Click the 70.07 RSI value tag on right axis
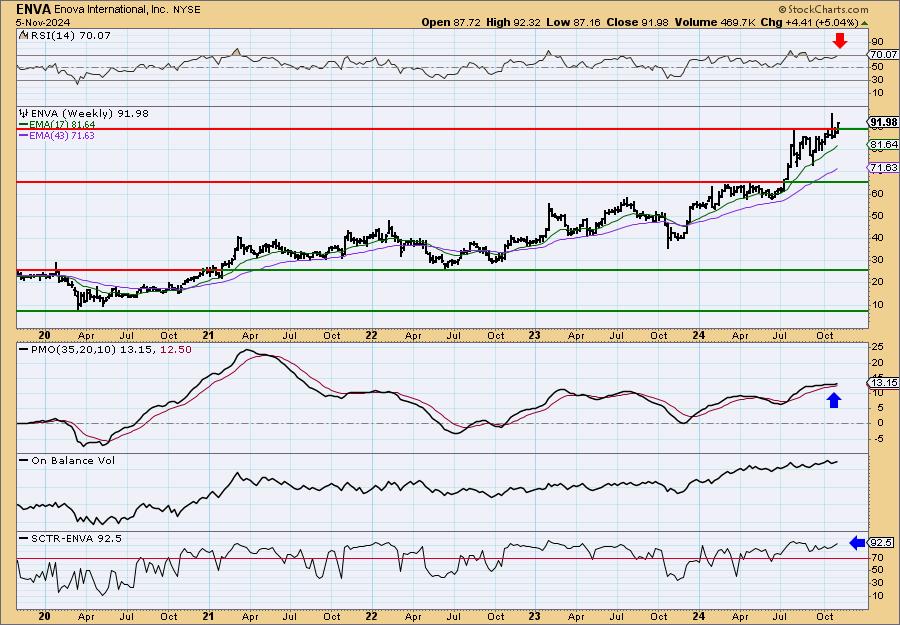 884,55
